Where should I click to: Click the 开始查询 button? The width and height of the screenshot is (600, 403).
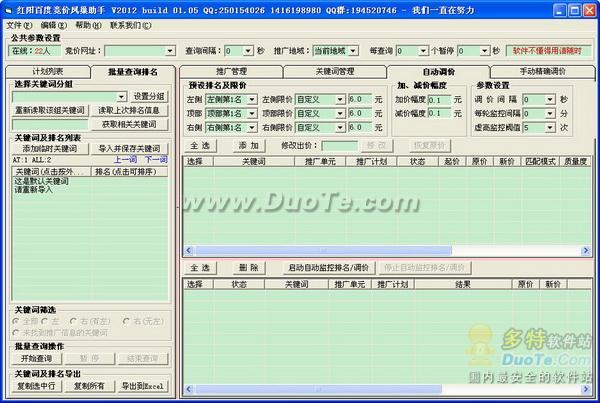click(36, 359)
